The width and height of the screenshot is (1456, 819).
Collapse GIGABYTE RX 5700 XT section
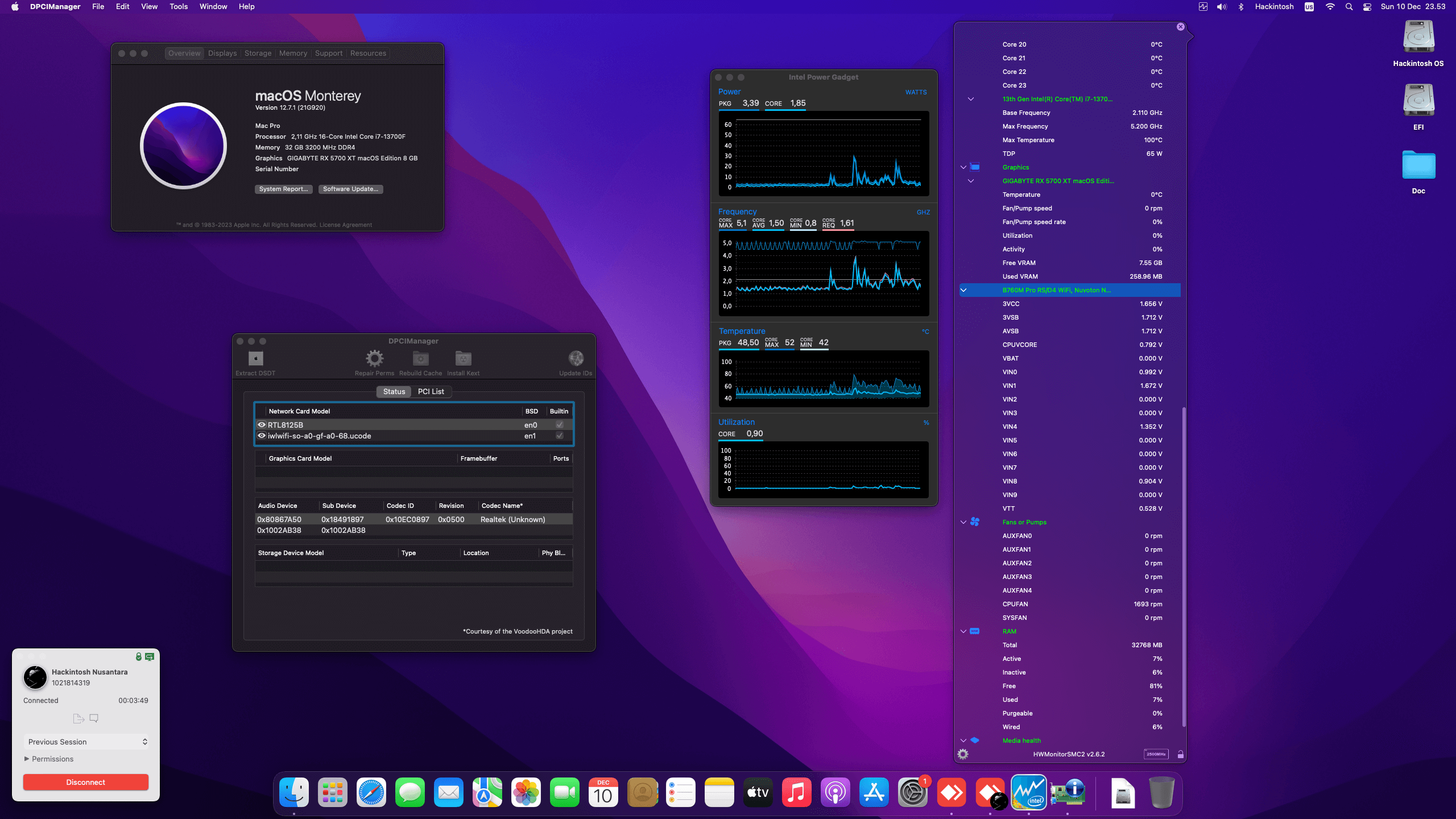pyautogui.click(x=971, y=181)
